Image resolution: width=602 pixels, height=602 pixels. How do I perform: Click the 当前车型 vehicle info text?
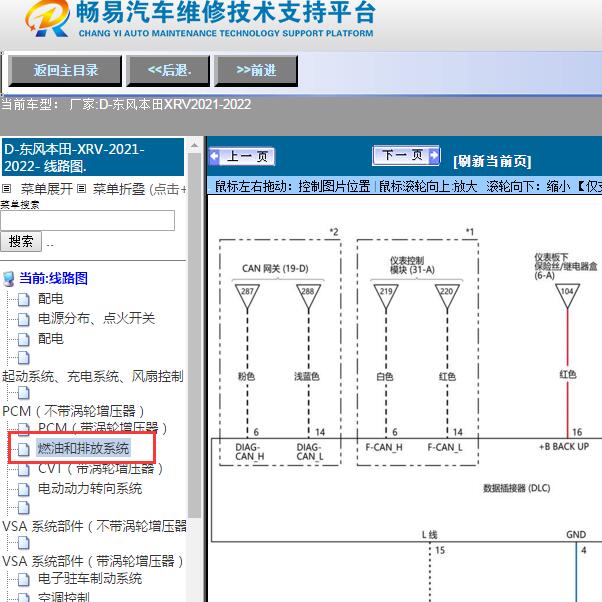[126, 104]
